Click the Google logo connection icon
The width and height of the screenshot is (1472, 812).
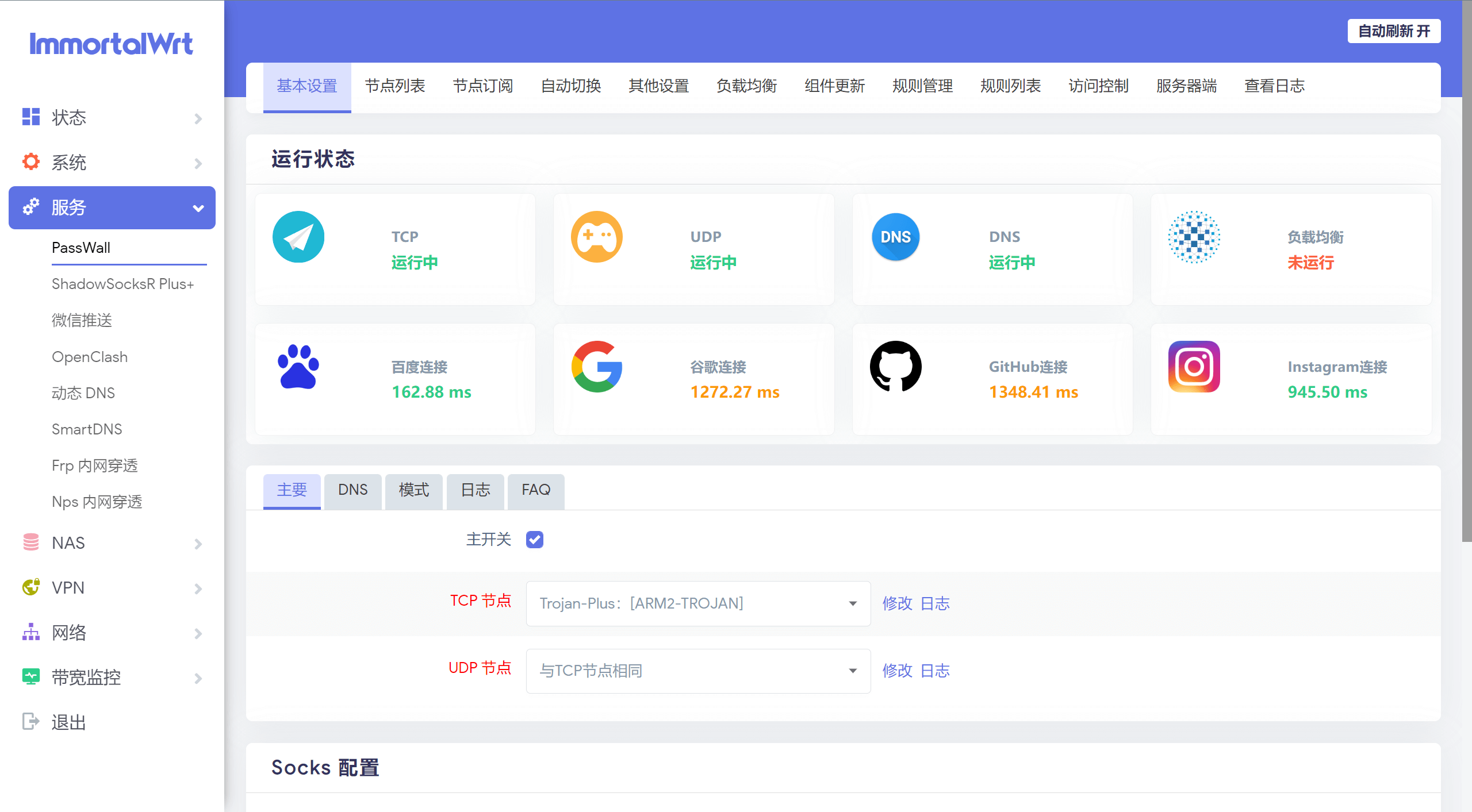[x=597, y=367]
